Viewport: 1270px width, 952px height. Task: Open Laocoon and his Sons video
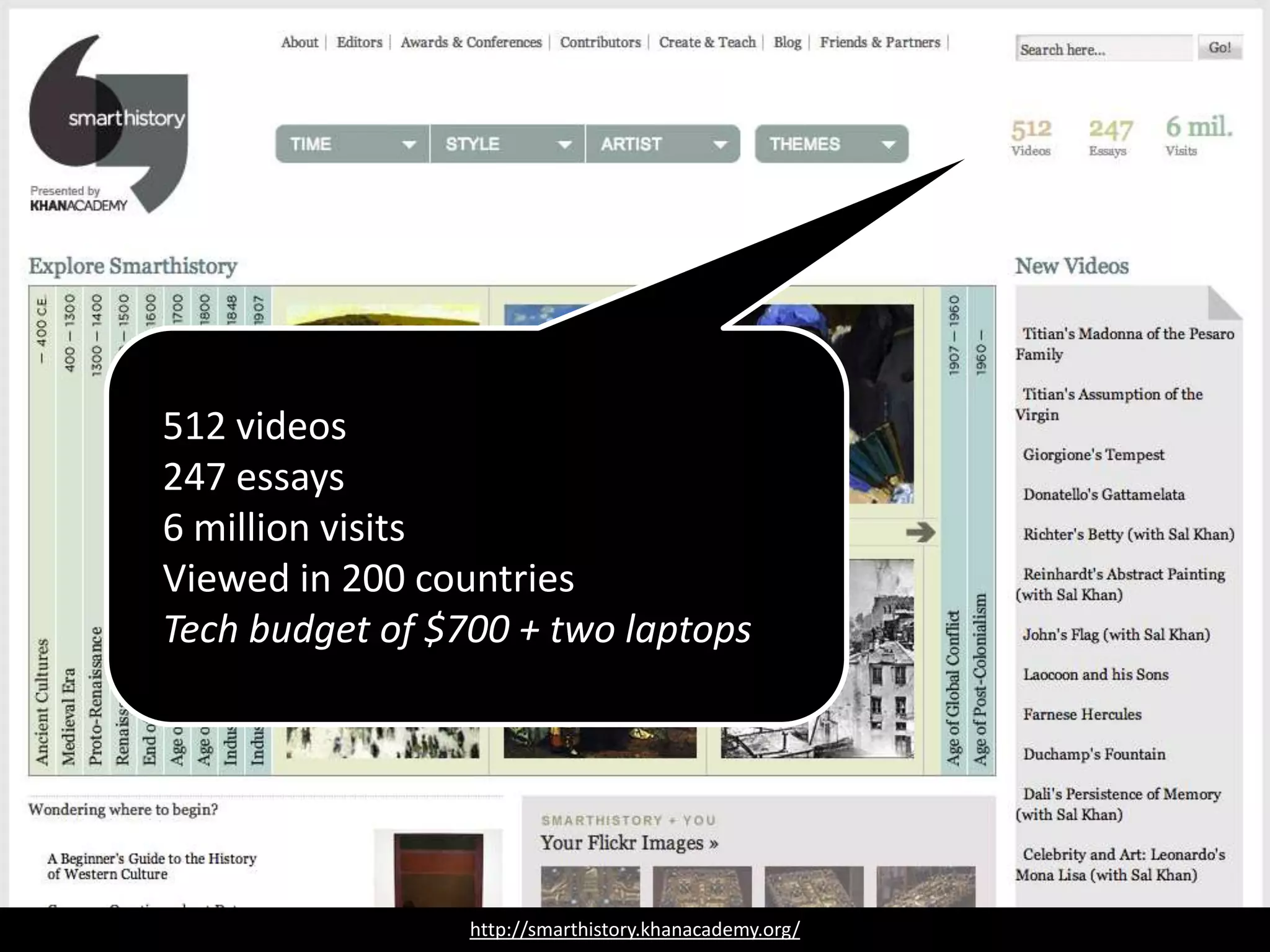(x=1096, y=674)
